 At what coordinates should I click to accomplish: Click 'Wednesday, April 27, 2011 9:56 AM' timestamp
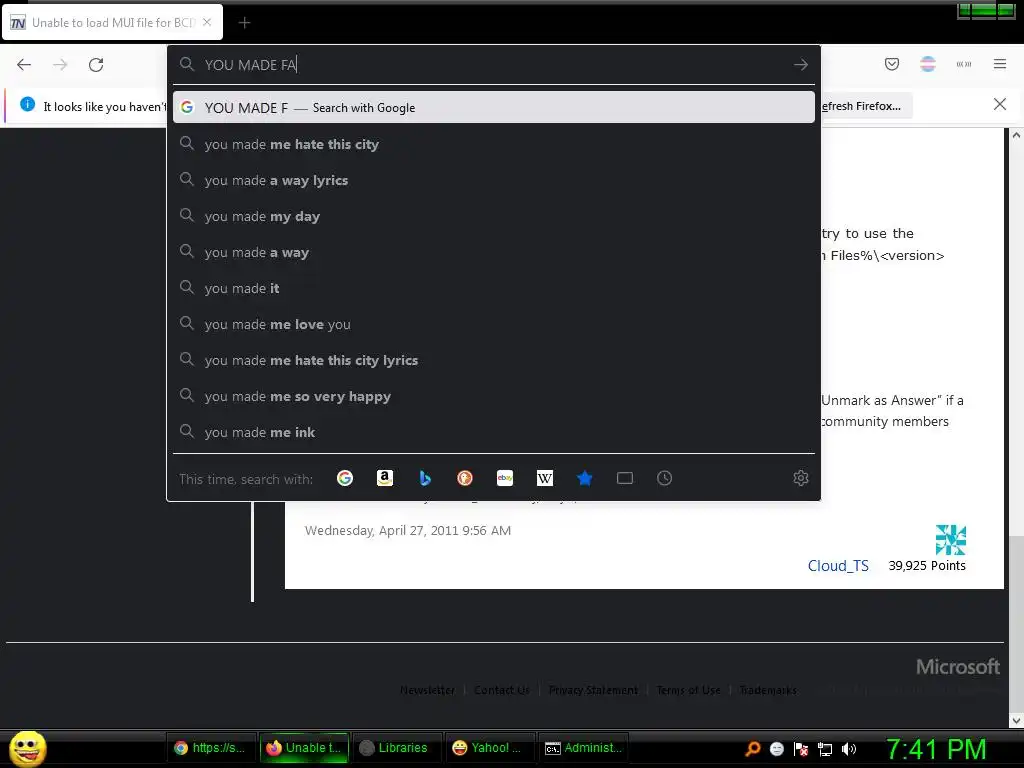408,530
